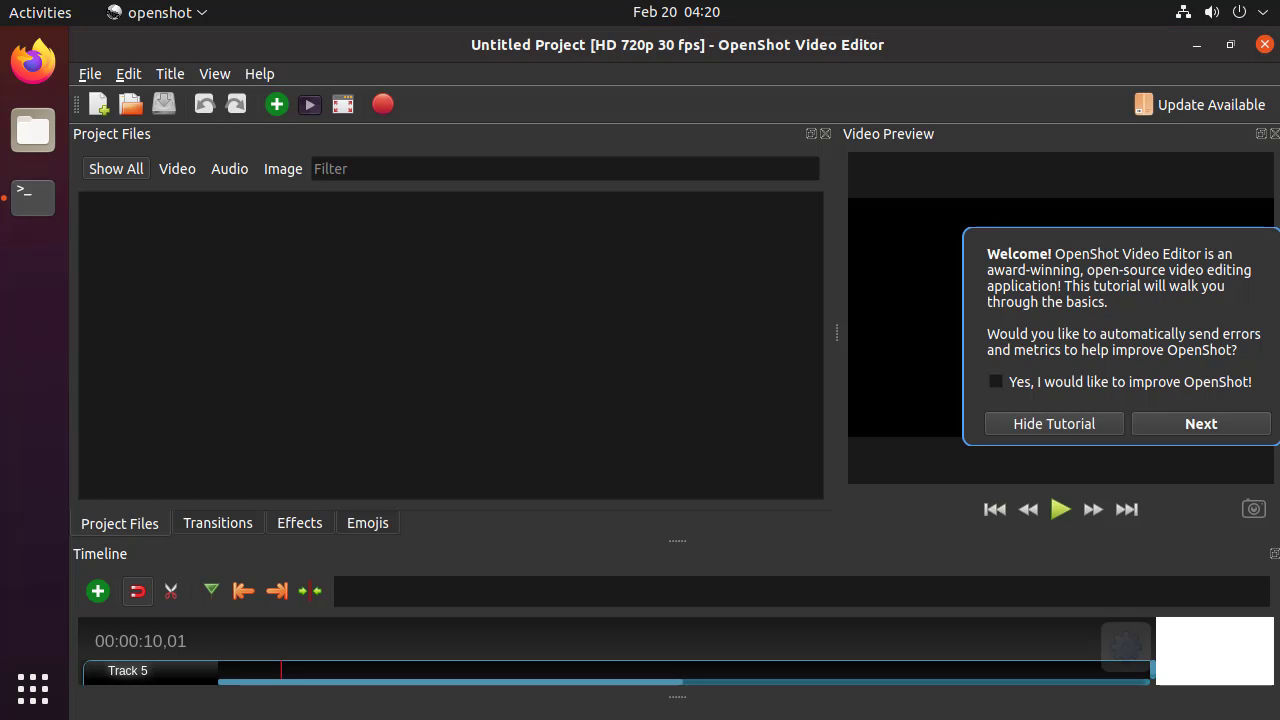Click the Hide Tutorial button
This screenshot has width=1280, height=720.
coord(1054,424)
